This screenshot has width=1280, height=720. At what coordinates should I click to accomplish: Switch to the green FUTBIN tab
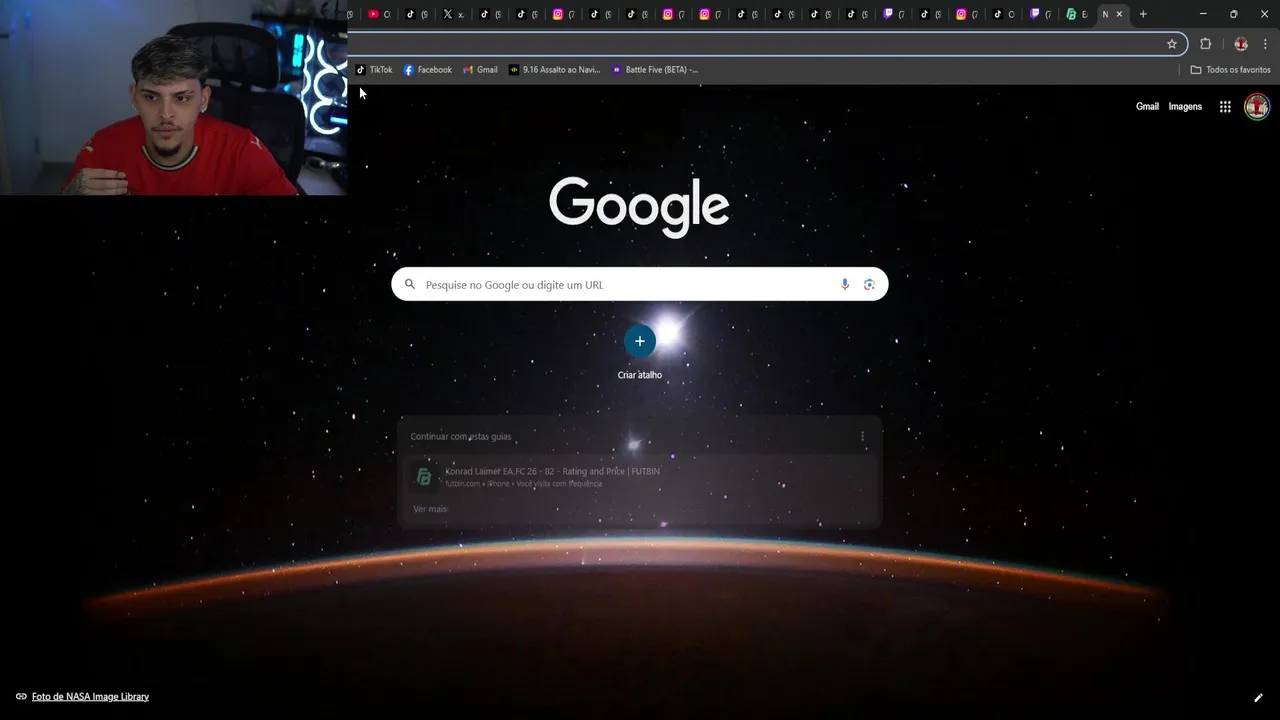coord(1076,14)
